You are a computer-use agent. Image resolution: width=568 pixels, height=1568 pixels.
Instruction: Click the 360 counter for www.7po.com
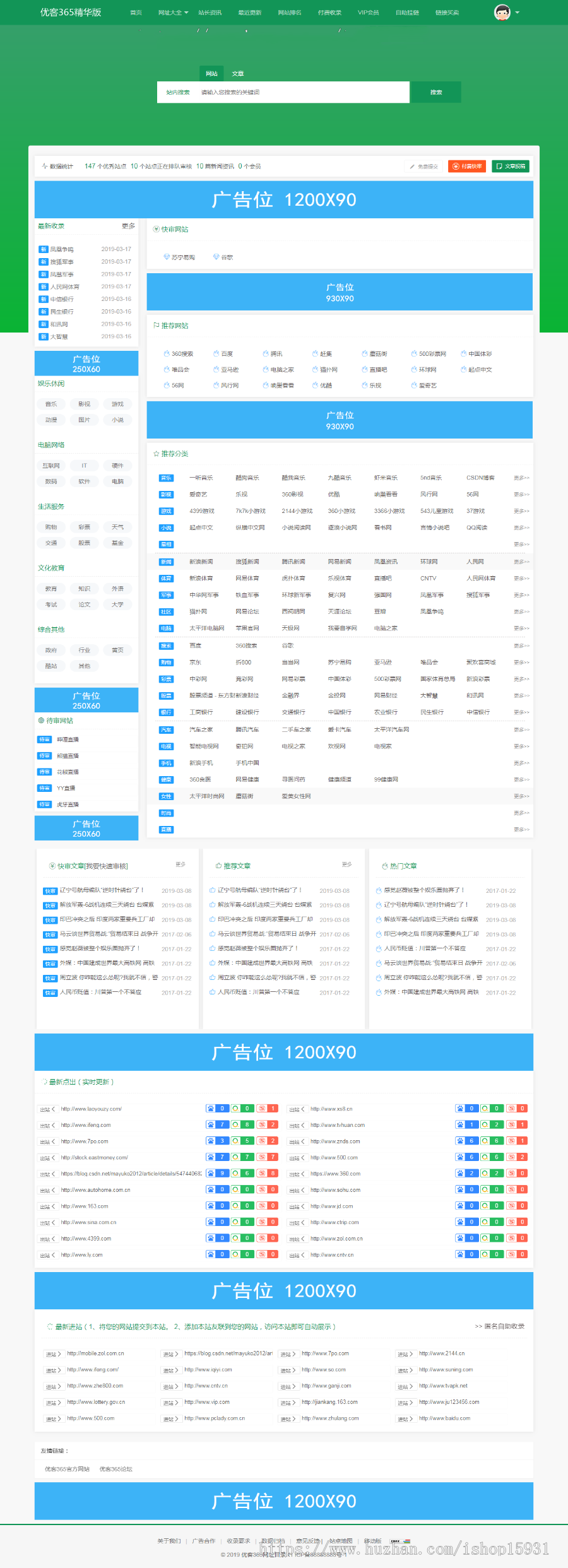click(242, 1141)
